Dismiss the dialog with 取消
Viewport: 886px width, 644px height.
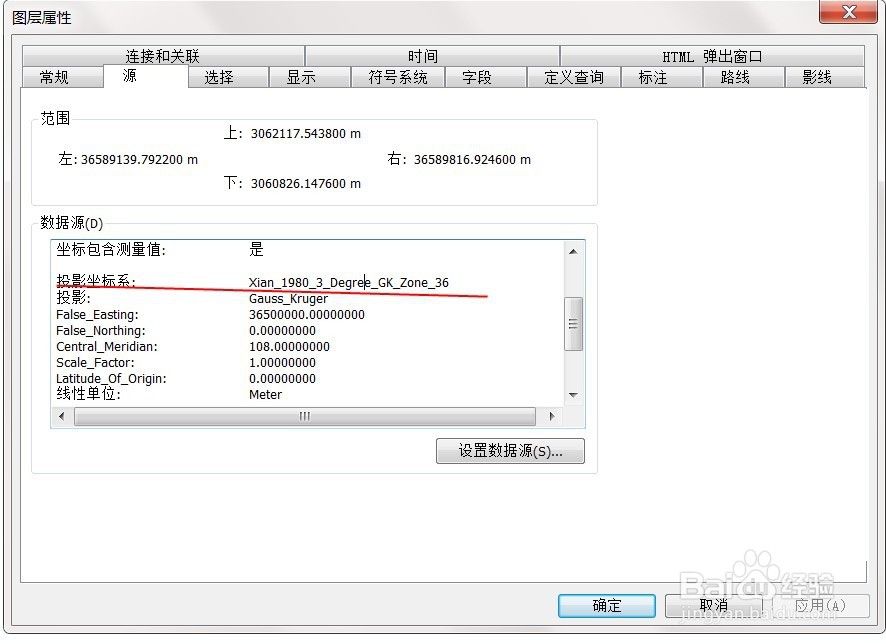(715, 605)
